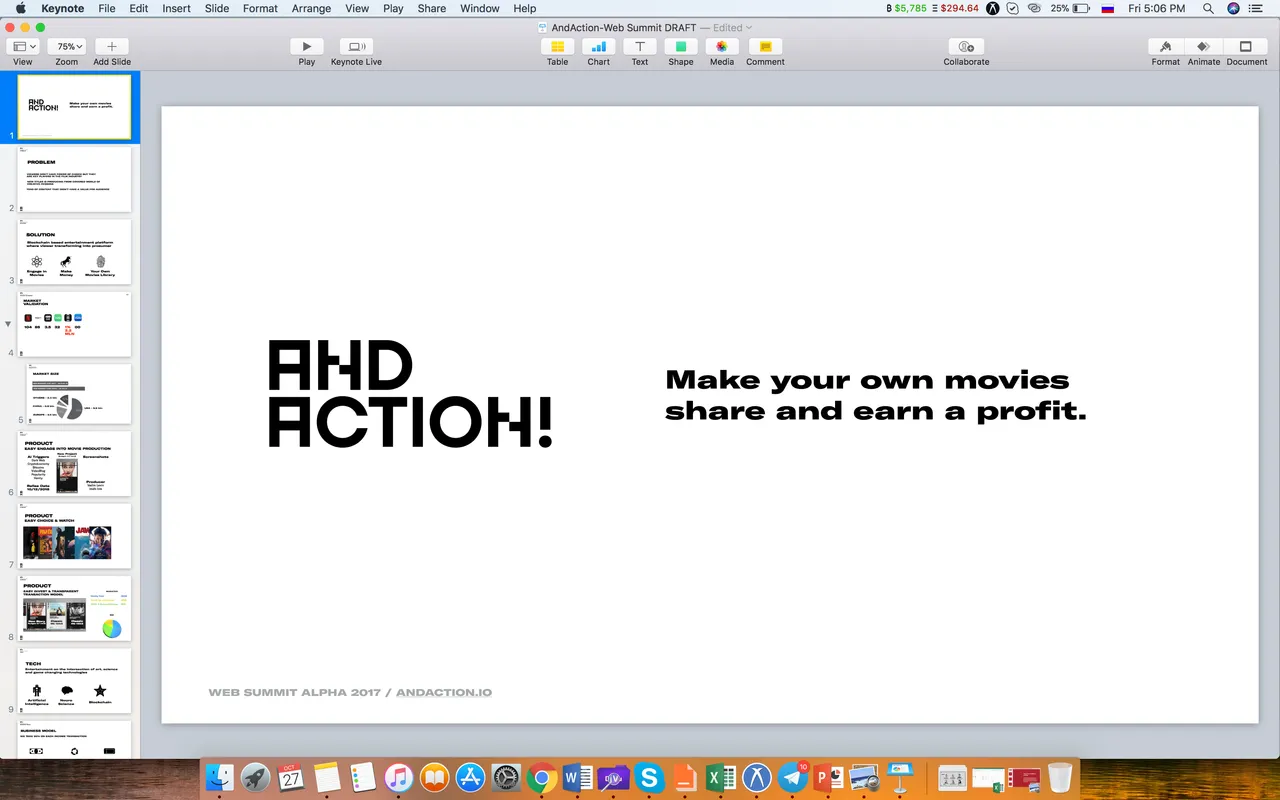Open App Store from the Dock
Image resolution: width=1280 pixels, height=800 pixels.
point(470,777)
